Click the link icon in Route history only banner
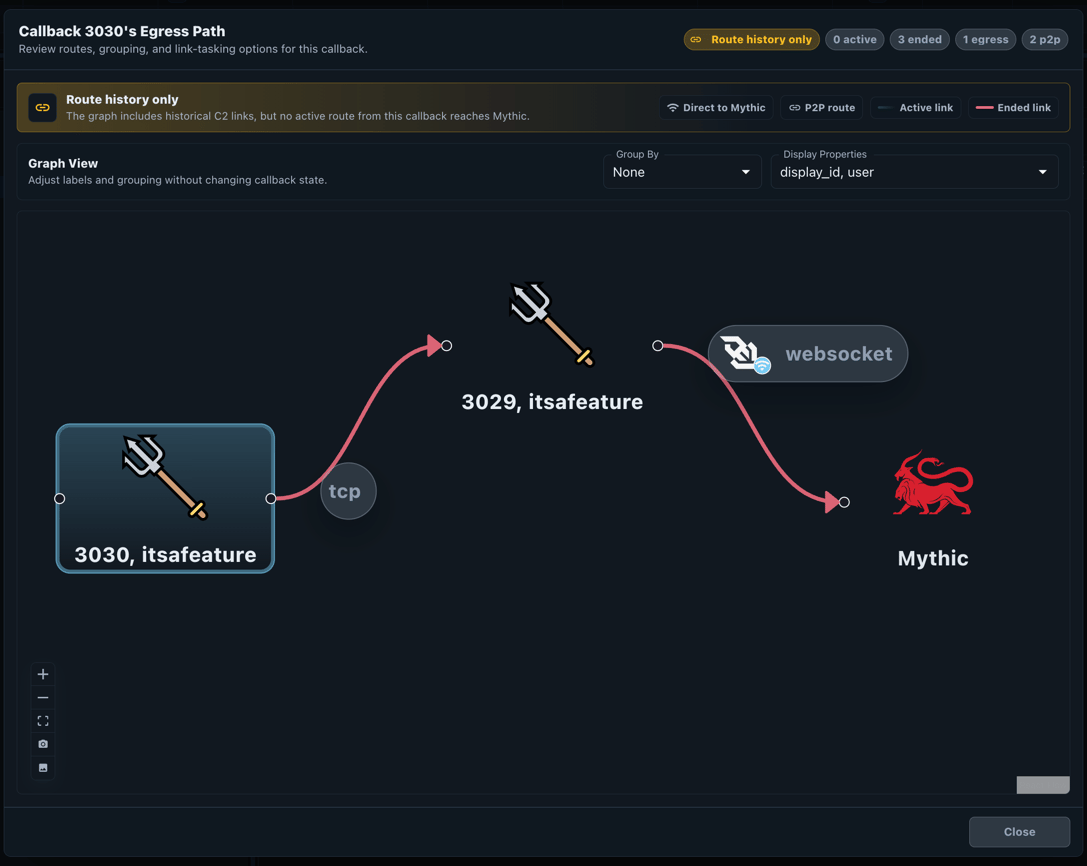1087x866 pixels. (42, 107)
